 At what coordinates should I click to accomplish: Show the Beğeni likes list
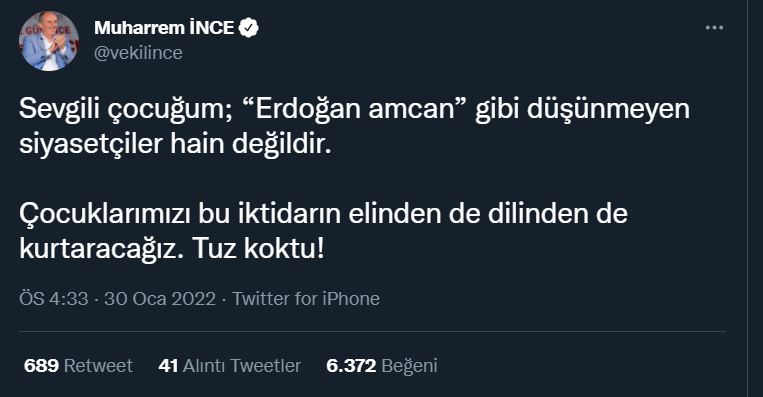(x=409, y=366)
